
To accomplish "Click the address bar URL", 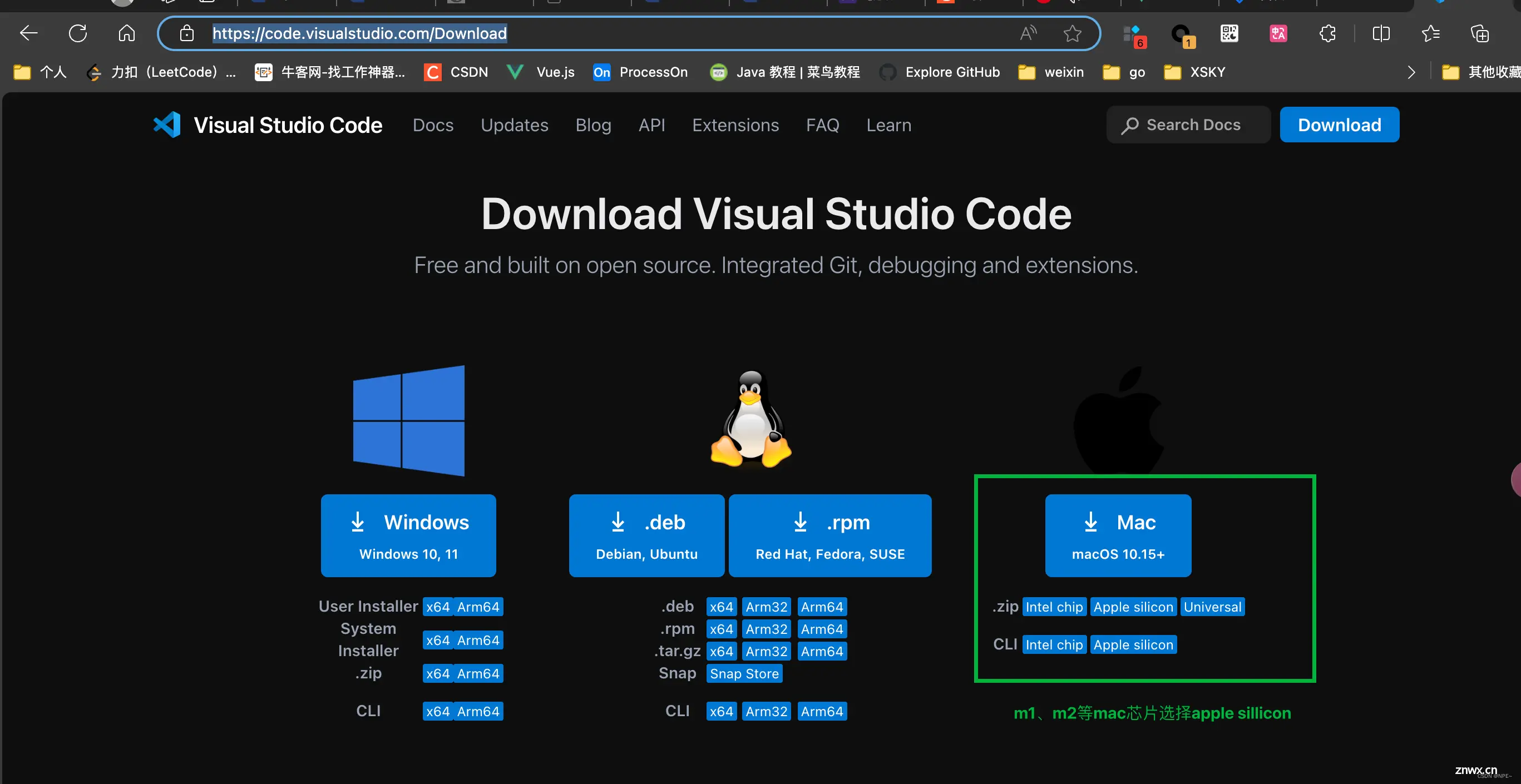I will (359, 33).
